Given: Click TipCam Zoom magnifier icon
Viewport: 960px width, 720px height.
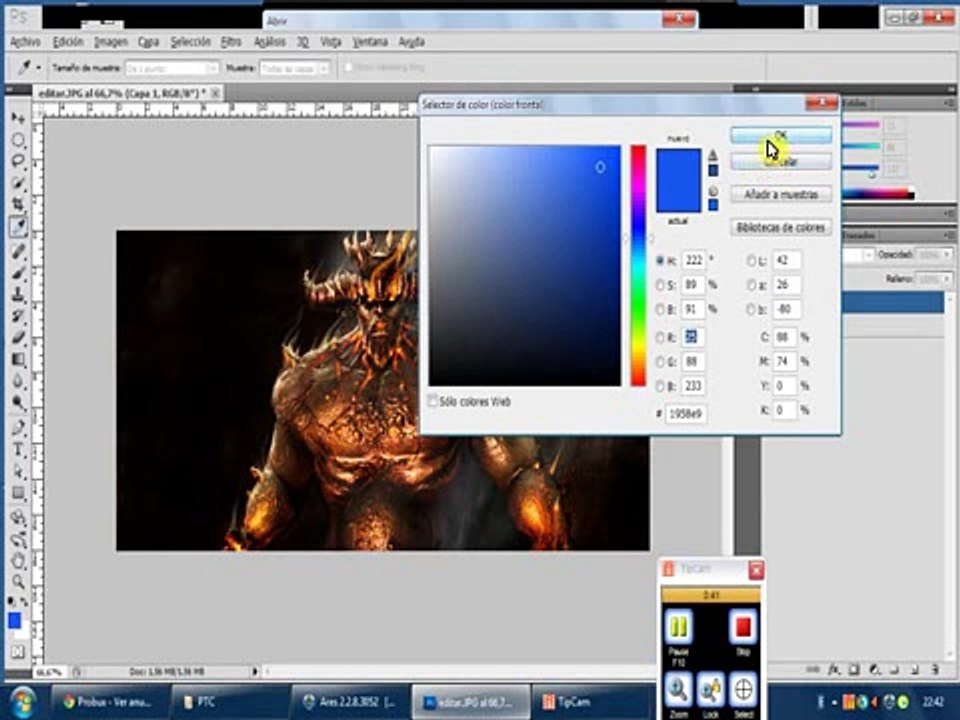Looking at the screenshot, I should pyautogui.click(x=678, y=691).
